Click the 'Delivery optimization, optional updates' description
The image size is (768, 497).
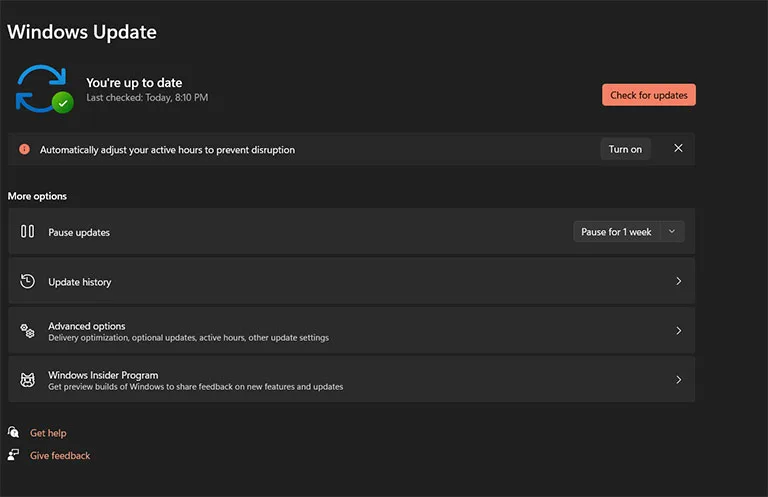click(189, 337)
